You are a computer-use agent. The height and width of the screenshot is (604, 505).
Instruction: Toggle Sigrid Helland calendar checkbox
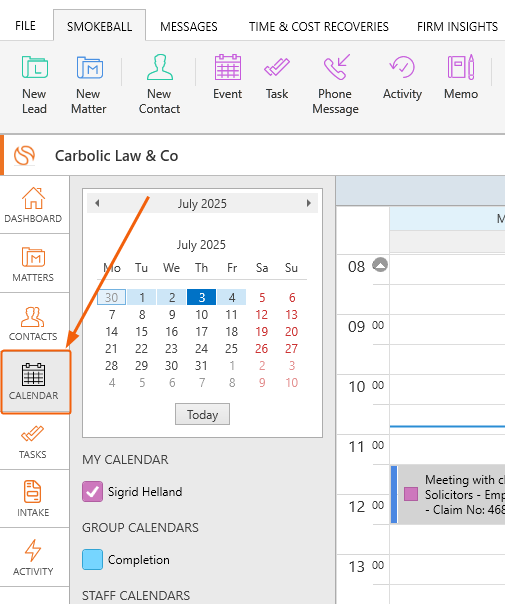(x=92, y=492)
